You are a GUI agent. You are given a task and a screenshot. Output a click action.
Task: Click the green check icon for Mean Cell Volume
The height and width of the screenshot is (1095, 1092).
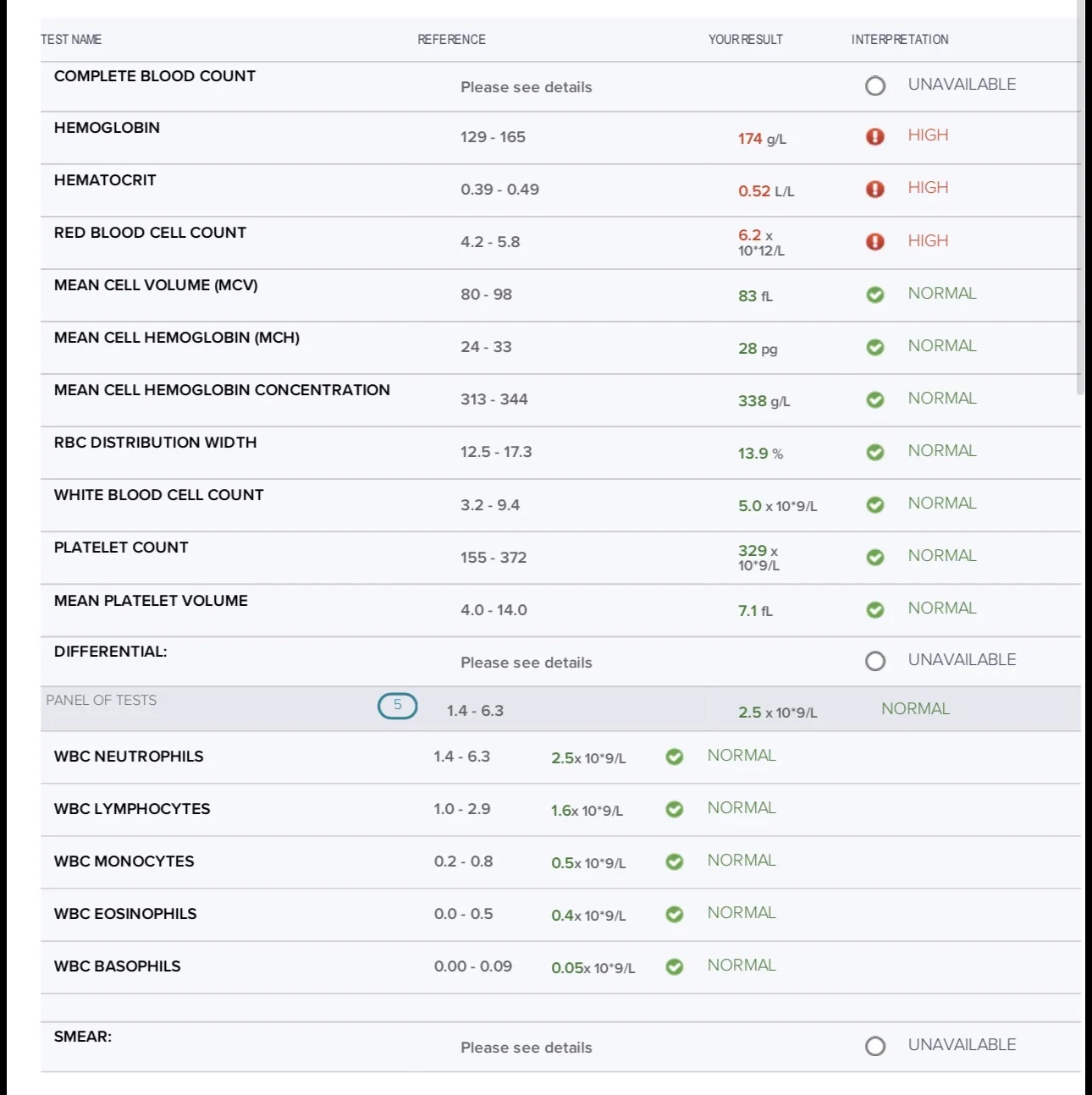click(x=875, y=294)
